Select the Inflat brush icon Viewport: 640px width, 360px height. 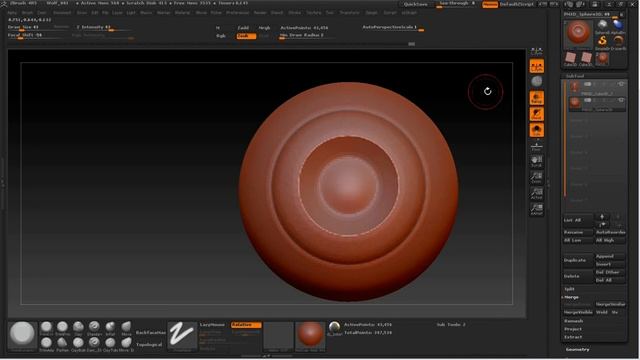110,327
